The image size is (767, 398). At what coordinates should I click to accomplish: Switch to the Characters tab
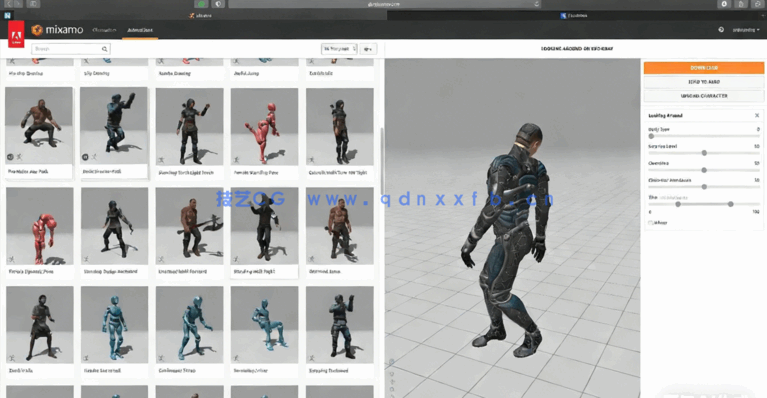pos(104,30)
